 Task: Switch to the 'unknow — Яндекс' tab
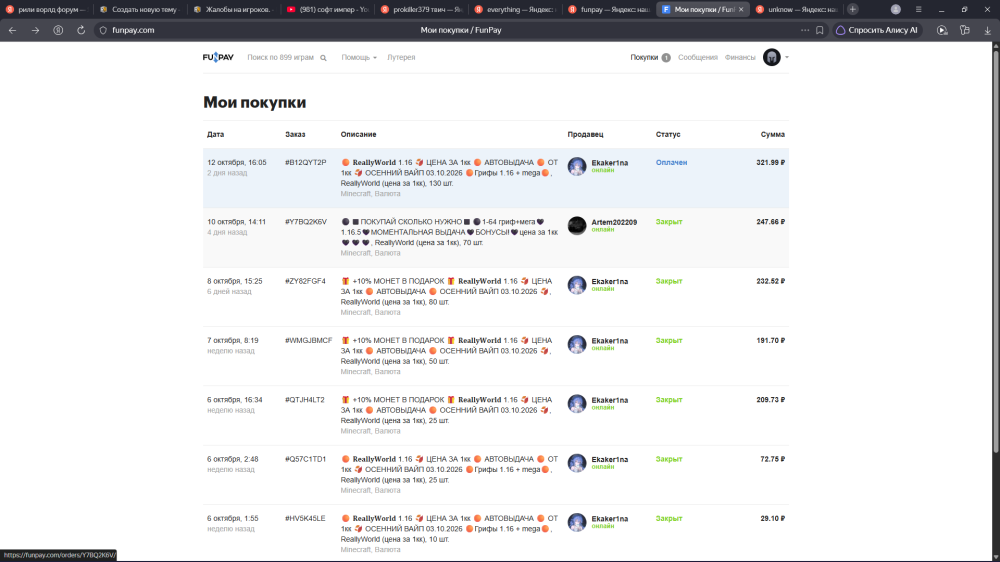point(796,10)
